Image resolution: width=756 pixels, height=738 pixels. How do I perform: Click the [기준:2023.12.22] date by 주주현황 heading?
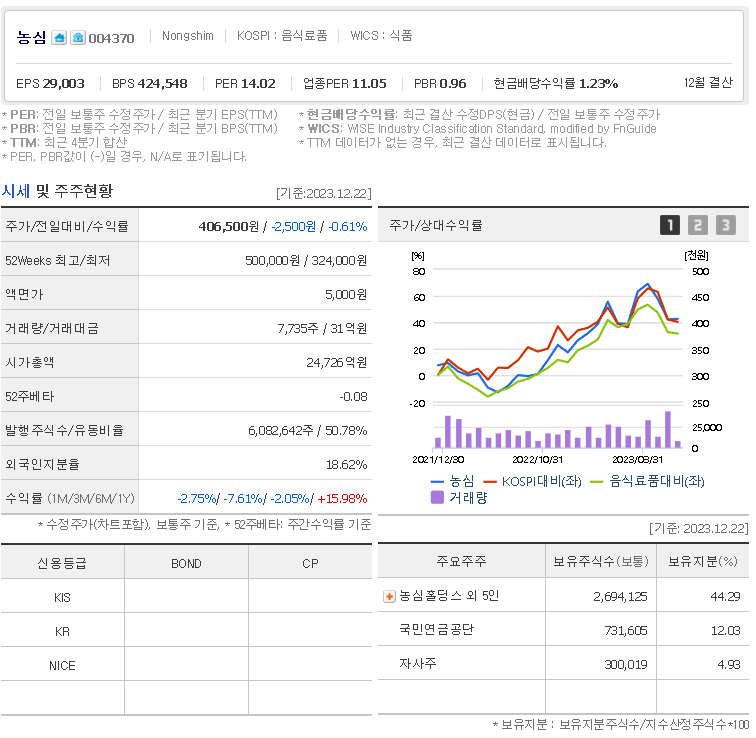coord(324,193)
